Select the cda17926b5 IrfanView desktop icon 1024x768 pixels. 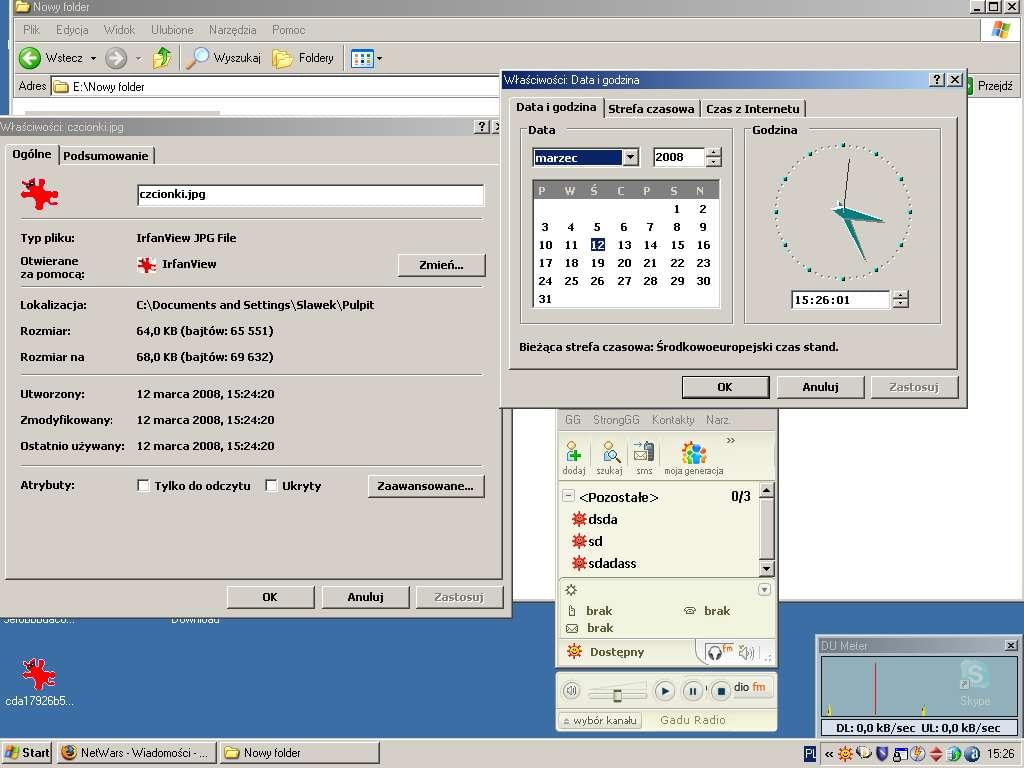[x=39, y=682]
